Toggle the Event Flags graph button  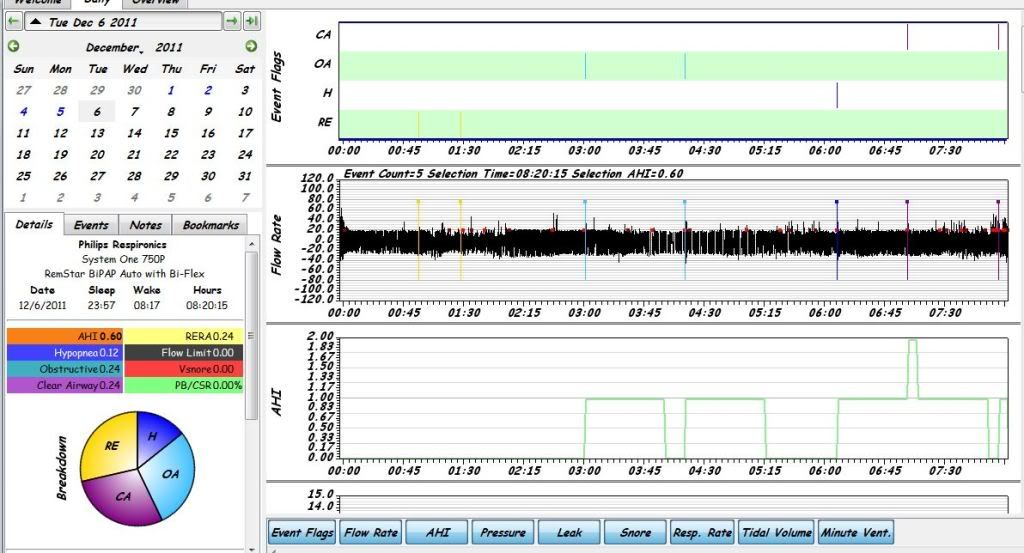coord(302,532)
